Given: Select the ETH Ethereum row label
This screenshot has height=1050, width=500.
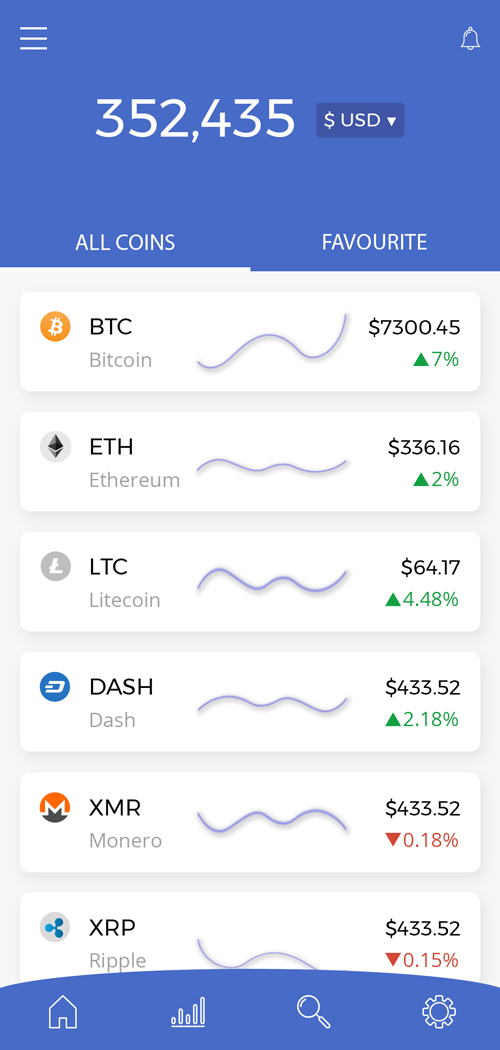Looking at the screenshot, I should [134, 463].
